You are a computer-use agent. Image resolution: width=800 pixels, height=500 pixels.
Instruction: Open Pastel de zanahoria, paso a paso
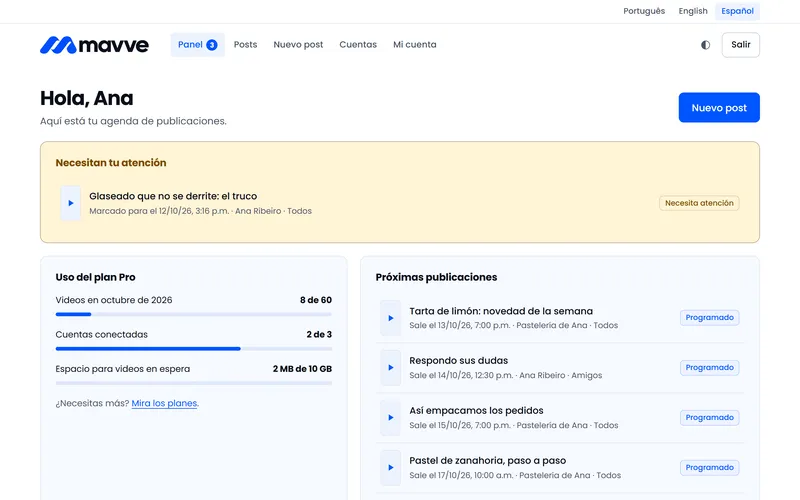(488, 461)
